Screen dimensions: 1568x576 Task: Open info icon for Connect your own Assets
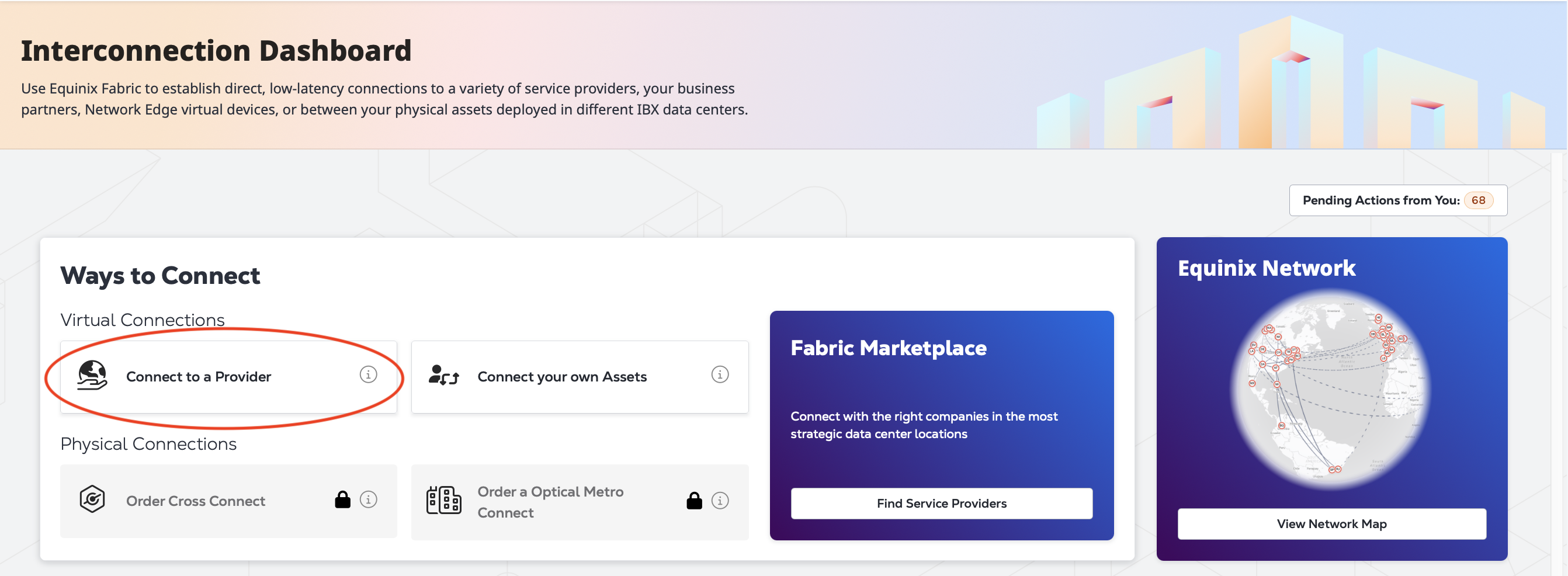pyautogui.click(x=720, y=374)
